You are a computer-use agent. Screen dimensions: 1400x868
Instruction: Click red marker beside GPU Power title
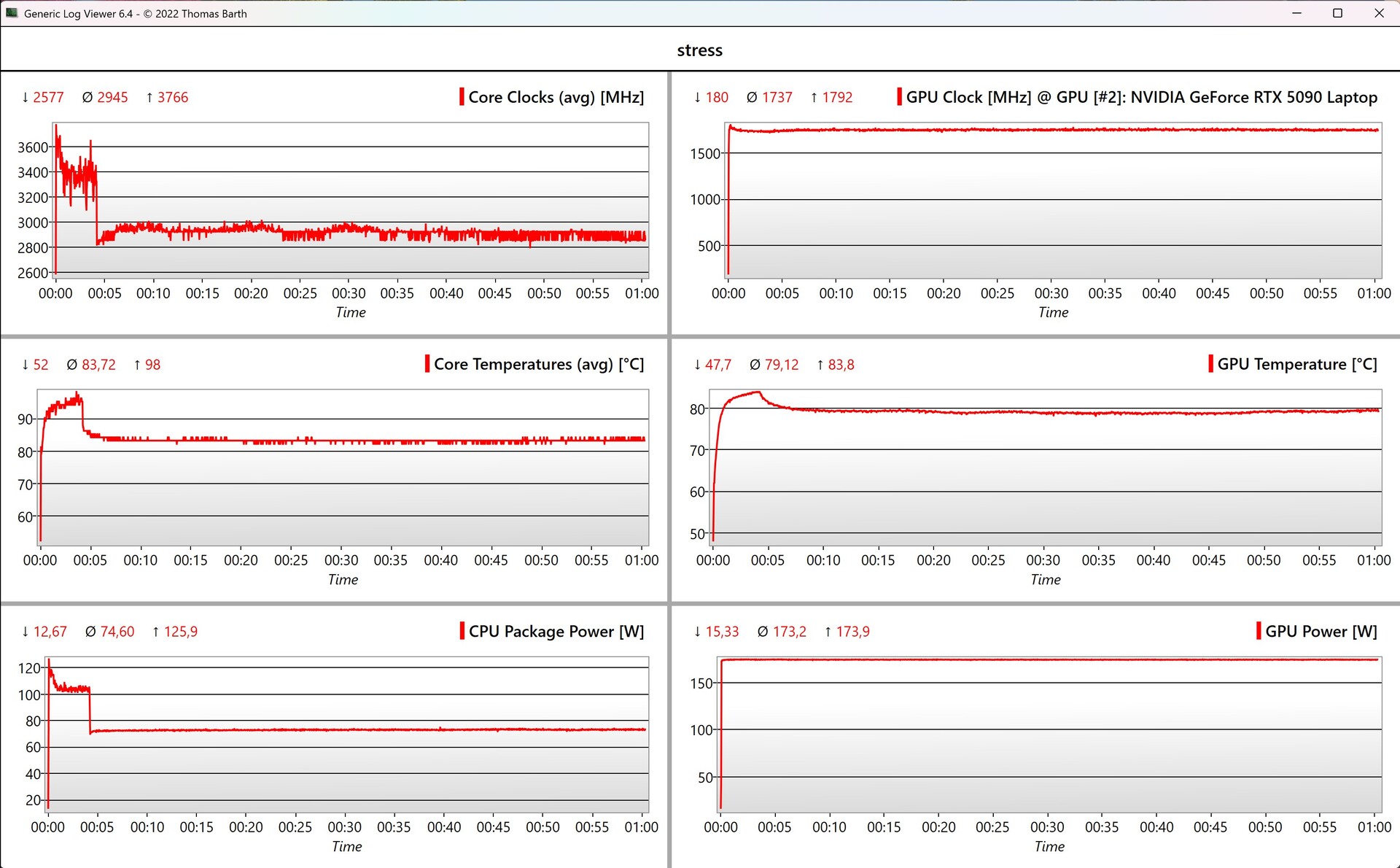[1259, 631]
